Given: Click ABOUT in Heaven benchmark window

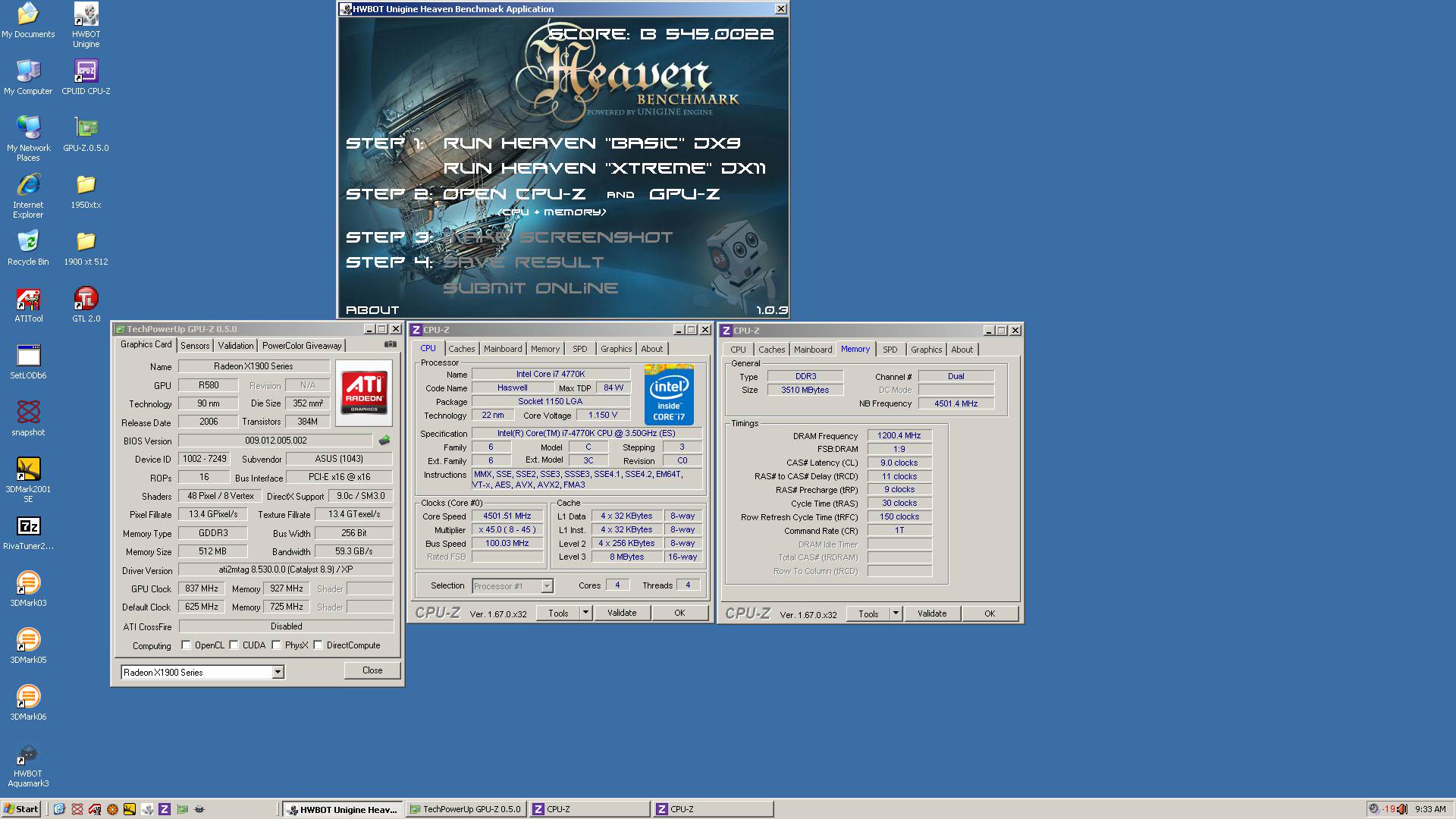Looking at the screenshot, I should 372,309.
